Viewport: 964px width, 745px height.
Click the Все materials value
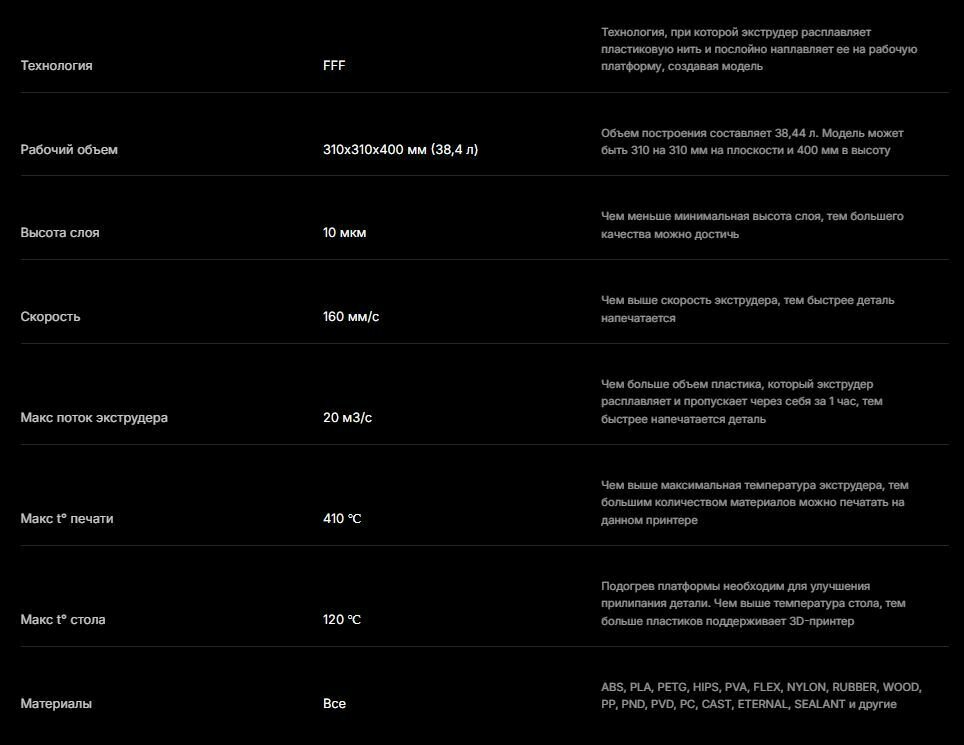334,704
